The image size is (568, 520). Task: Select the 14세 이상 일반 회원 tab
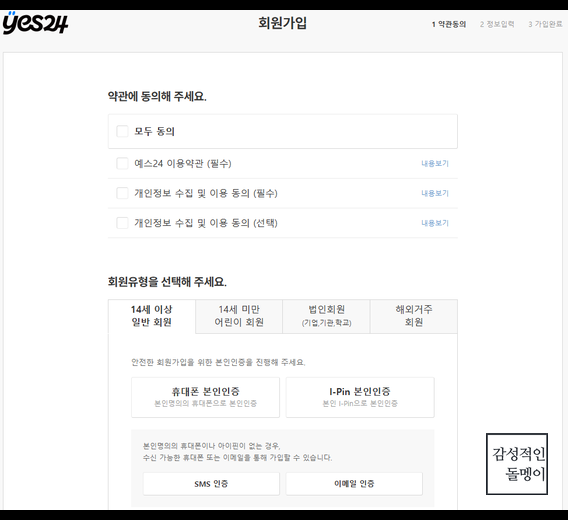152,316
